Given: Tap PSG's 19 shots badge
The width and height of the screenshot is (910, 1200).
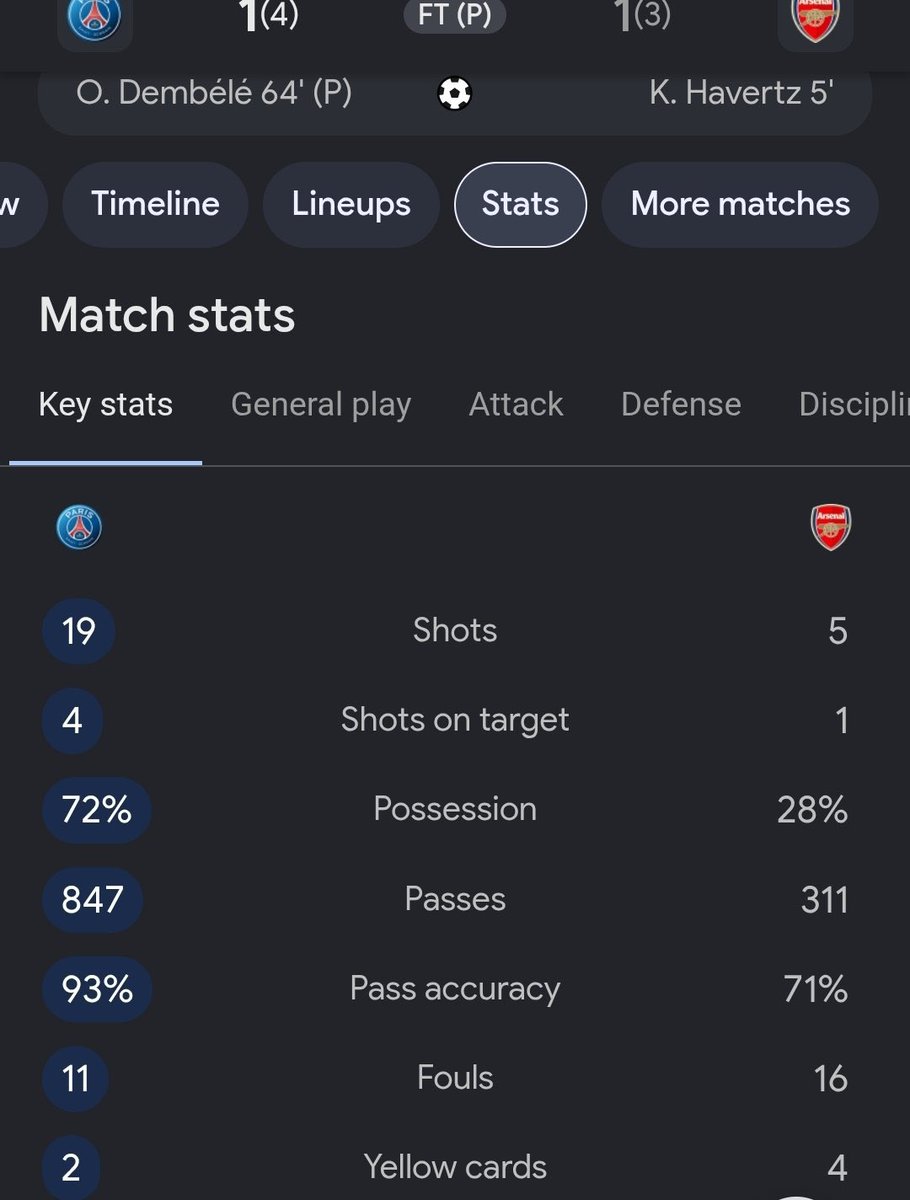Looking at the screenshot, I should pos(79,631).
